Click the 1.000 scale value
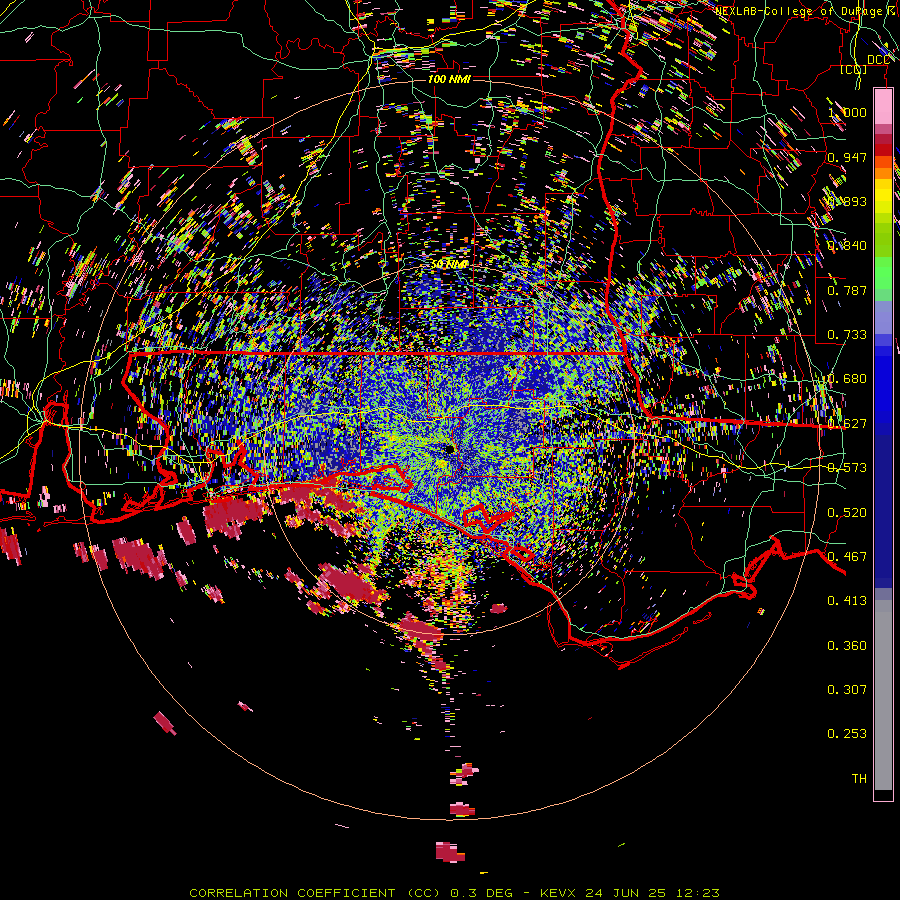 [x=847, y=112]
